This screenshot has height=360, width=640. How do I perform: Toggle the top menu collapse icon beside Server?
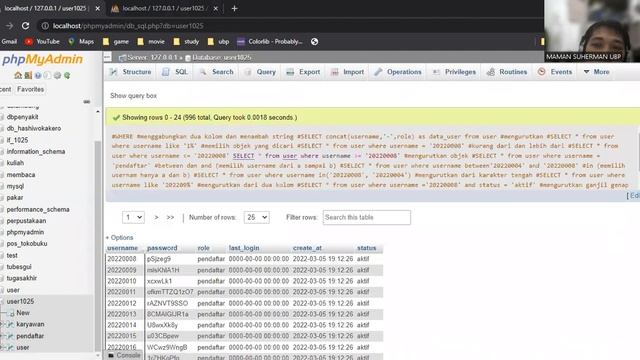click(x=107, y=57)
